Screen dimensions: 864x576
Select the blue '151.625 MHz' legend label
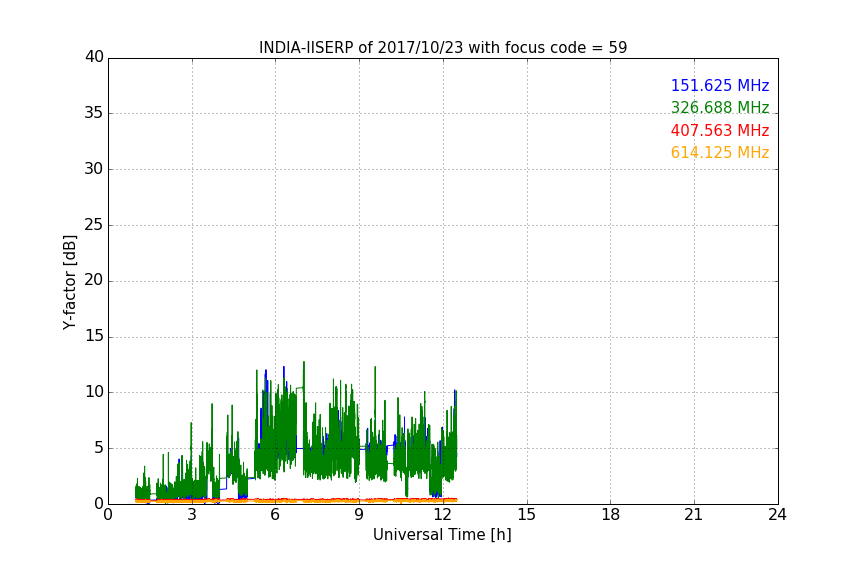click(720, 86)
